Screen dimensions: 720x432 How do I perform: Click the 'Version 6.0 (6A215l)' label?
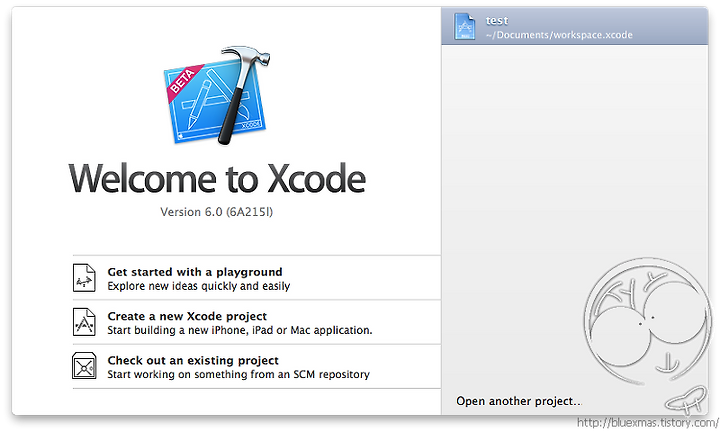(216, 212)
